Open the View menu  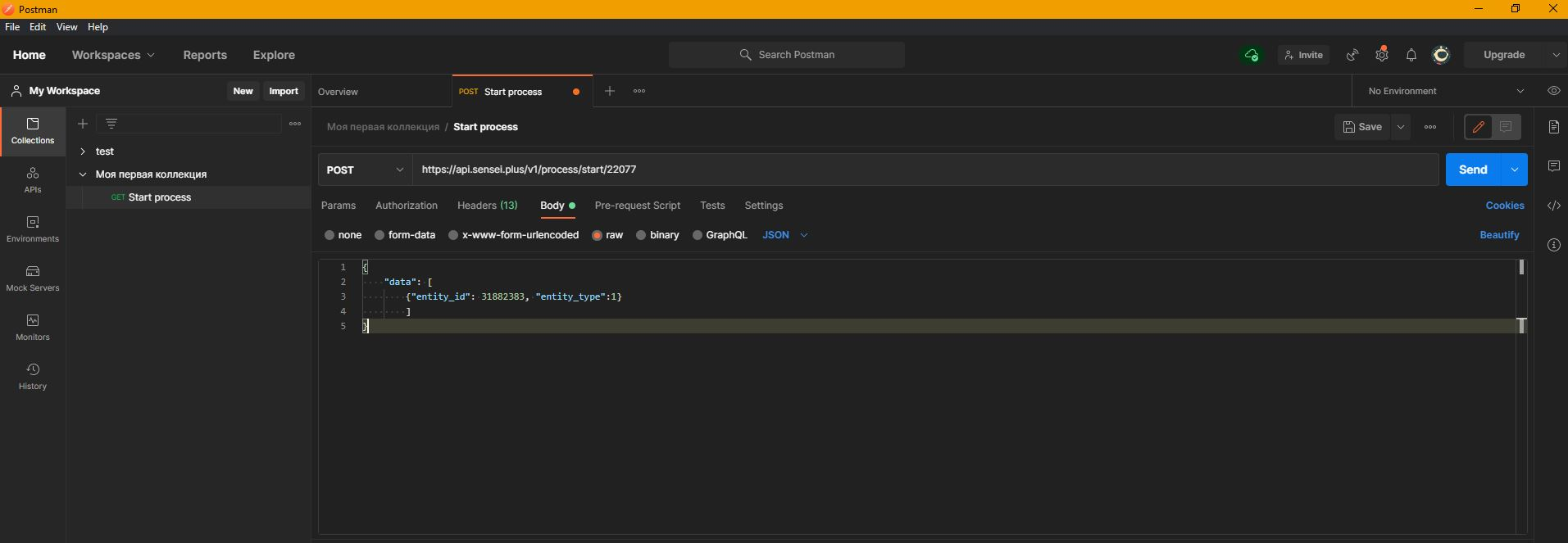pyautogui.click(x=66, y=27)
